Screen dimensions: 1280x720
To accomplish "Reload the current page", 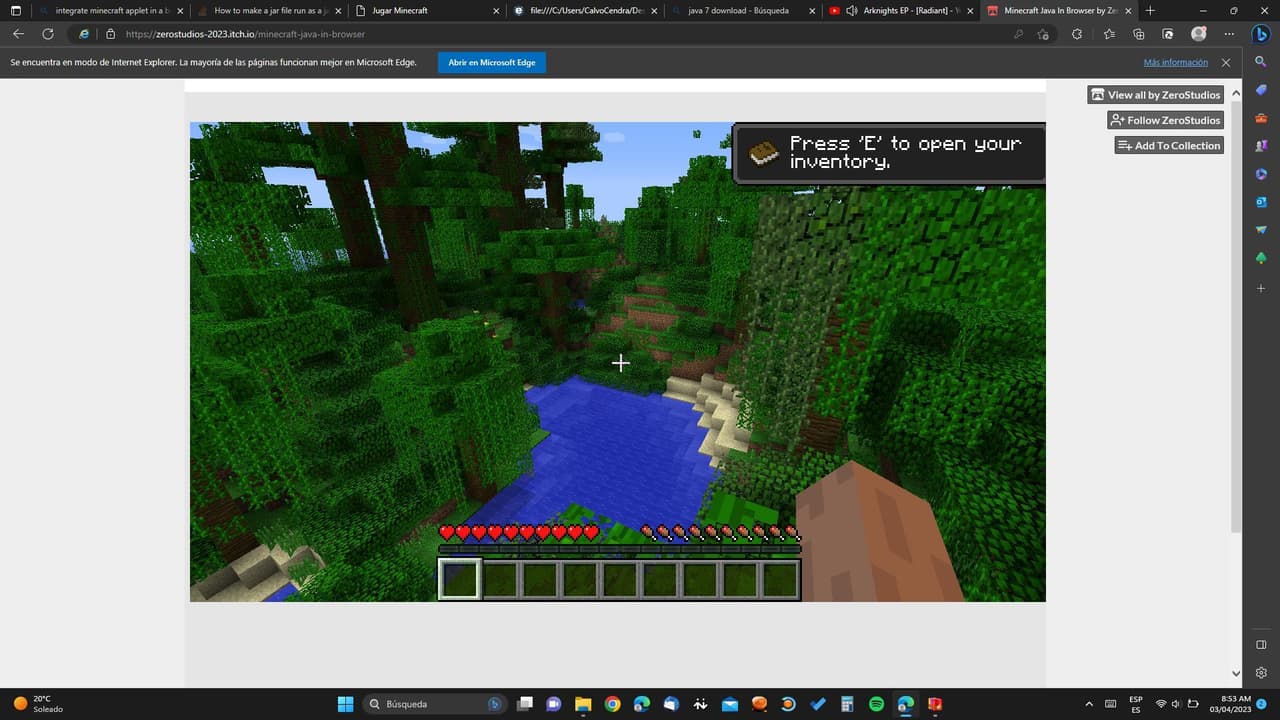I will (47, 34).
